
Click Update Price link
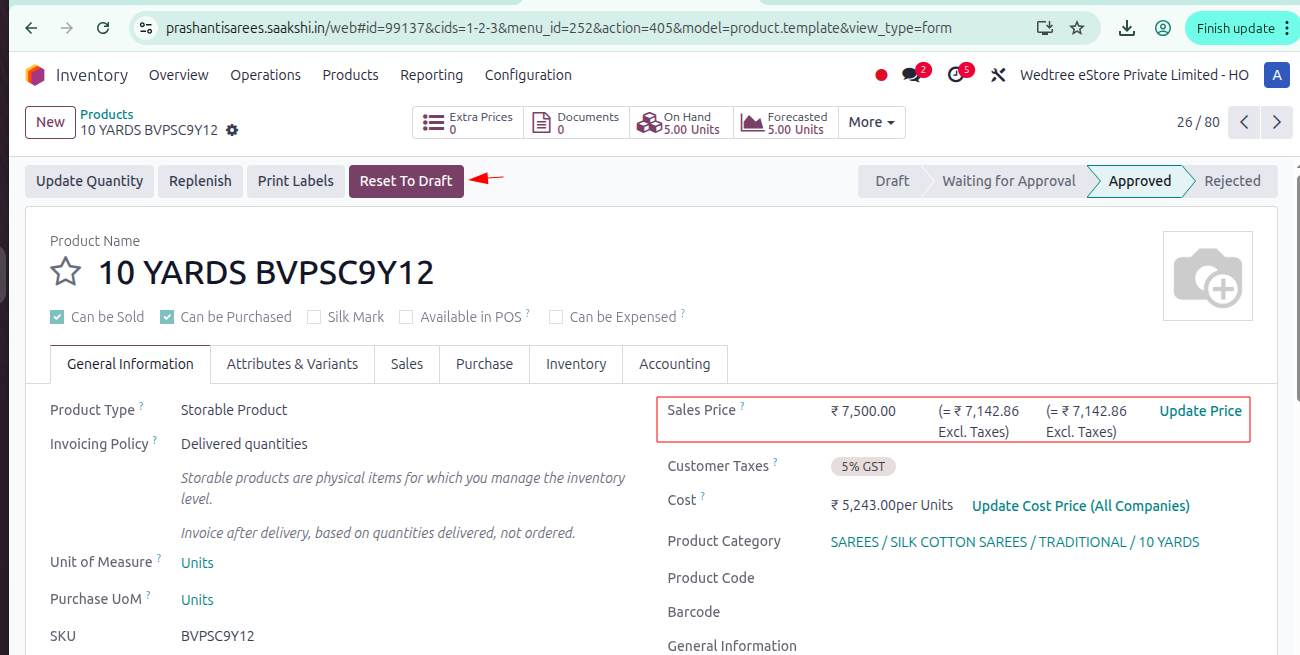coord(1200,411)
